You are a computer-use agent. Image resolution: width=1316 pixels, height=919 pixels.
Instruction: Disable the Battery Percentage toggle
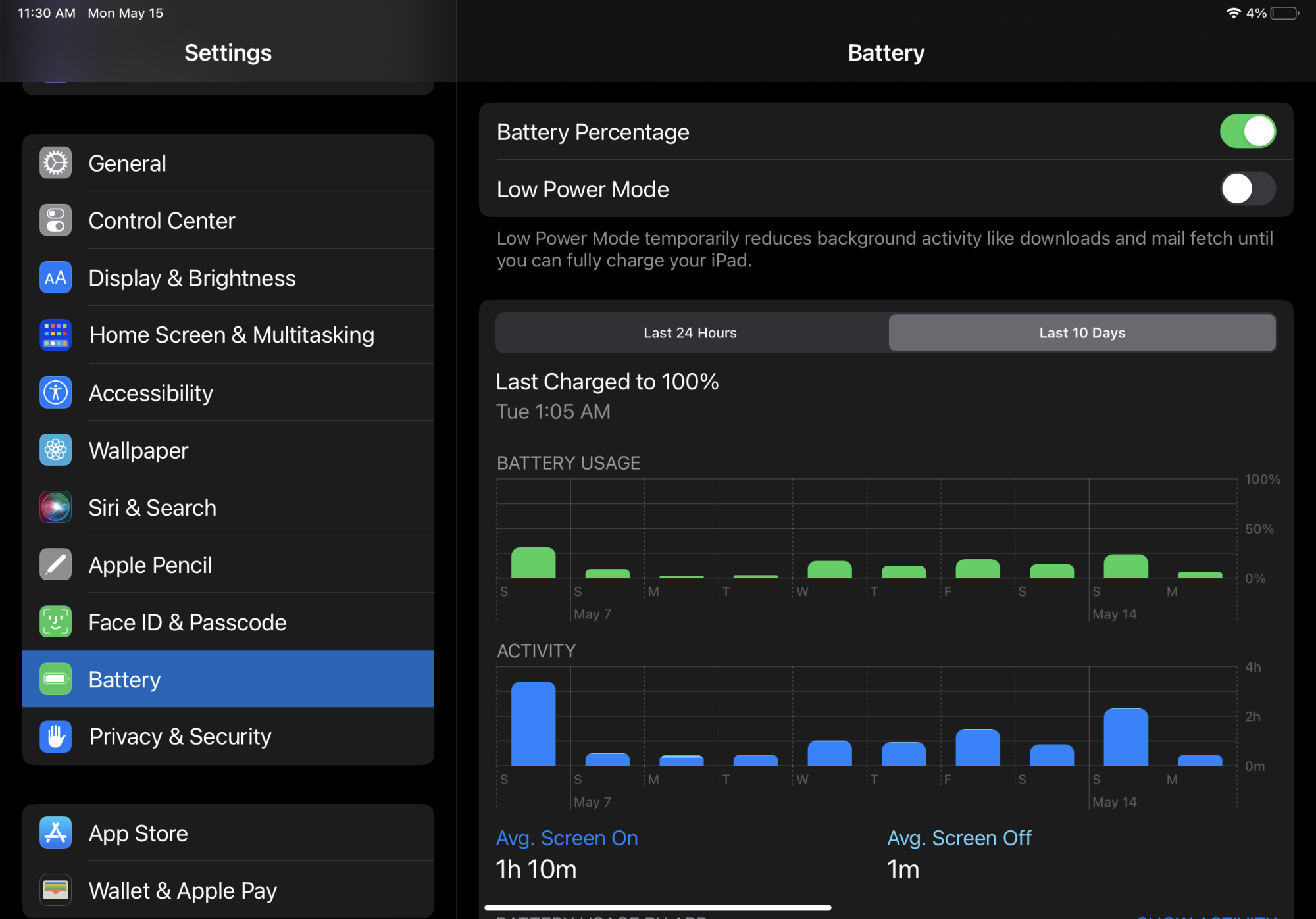(x=1247, y=132)
